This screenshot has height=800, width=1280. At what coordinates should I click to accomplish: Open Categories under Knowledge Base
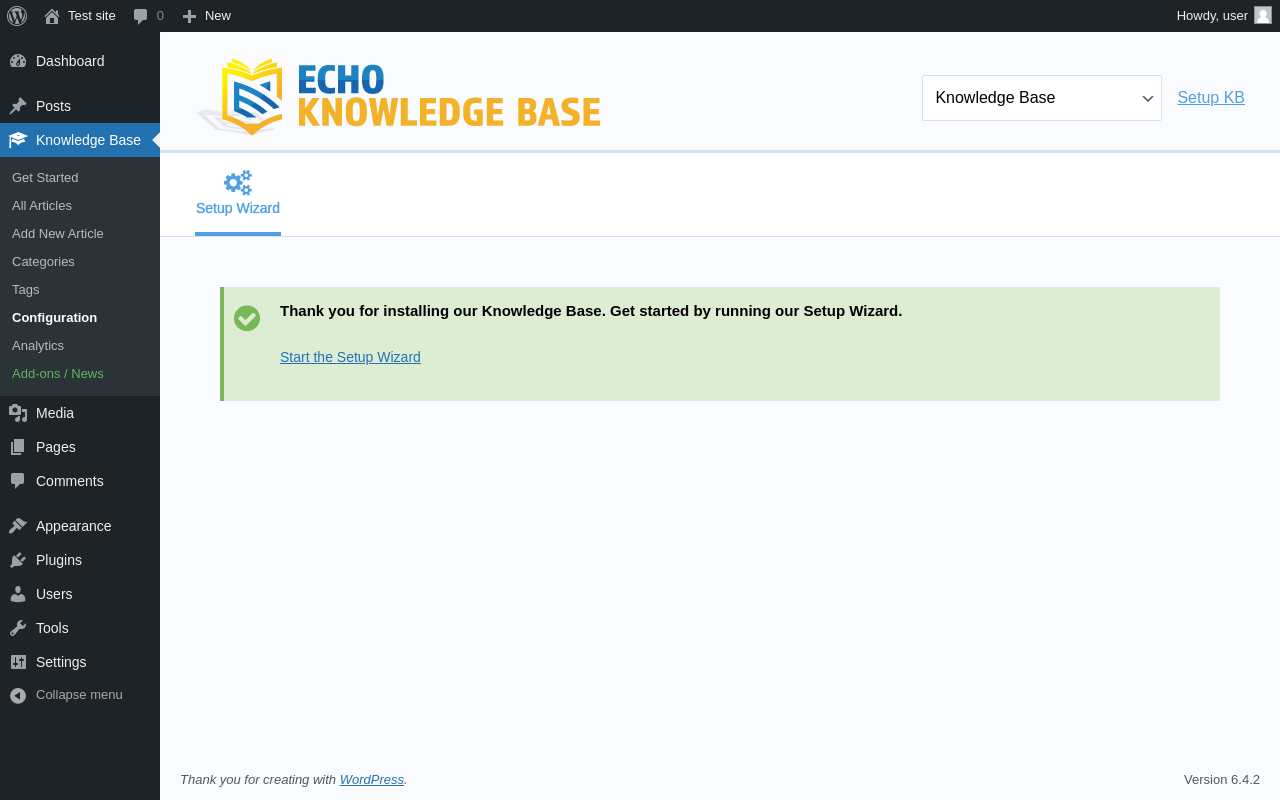43,261
